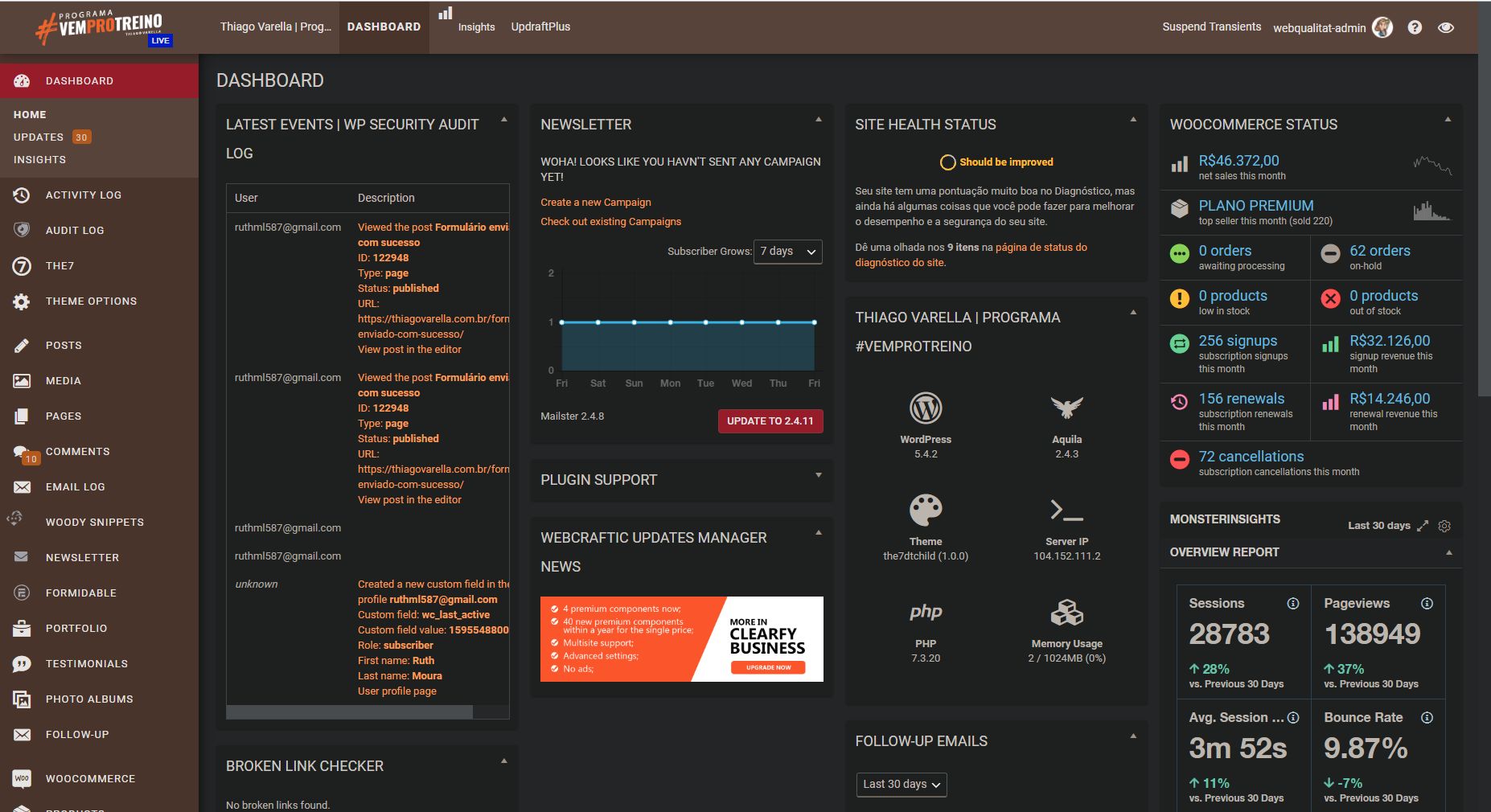Collapse the Site Health Status widget

click(1133, 120)
